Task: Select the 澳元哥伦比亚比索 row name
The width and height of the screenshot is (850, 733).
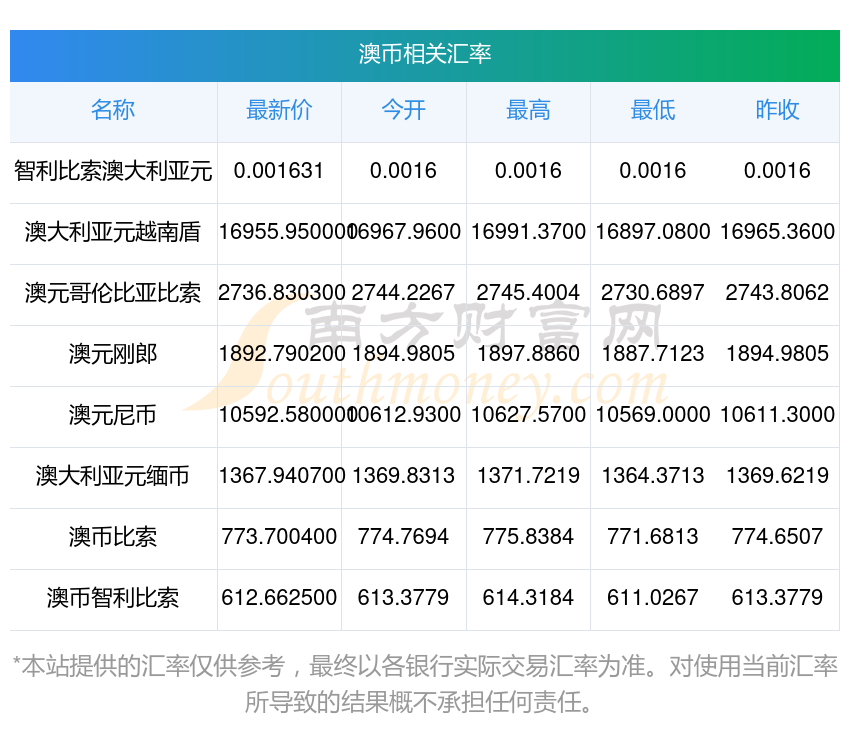Action: [113, 293]
